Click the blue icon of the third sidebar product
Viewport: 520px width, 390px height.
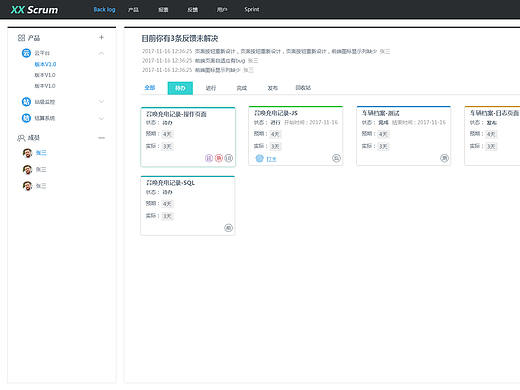click(x=26, y=118)
